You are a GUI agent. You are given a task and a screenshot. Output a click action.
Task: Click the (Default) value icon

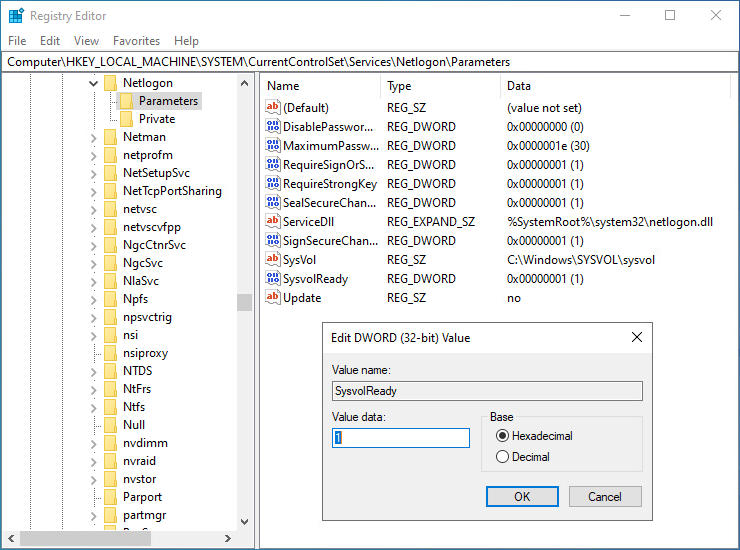pos(273,108)
